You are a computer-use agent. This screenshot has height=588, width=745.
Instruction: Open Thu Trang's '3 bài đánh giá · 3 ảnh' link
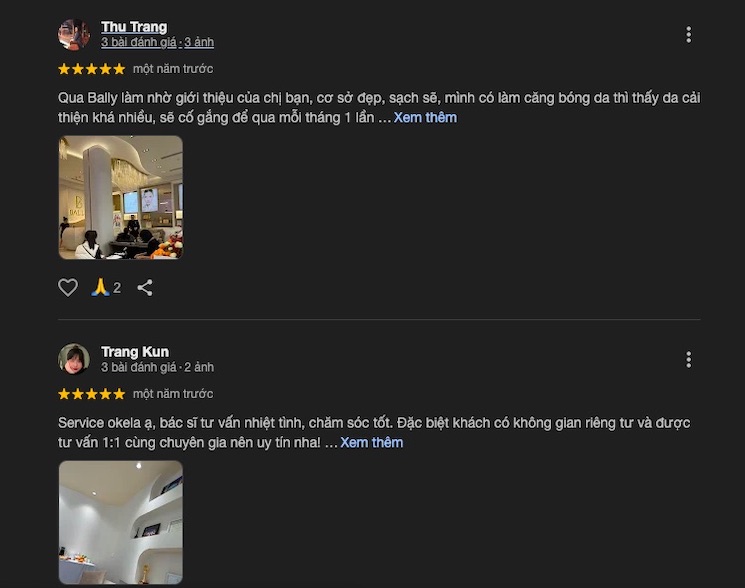(157, 42)
